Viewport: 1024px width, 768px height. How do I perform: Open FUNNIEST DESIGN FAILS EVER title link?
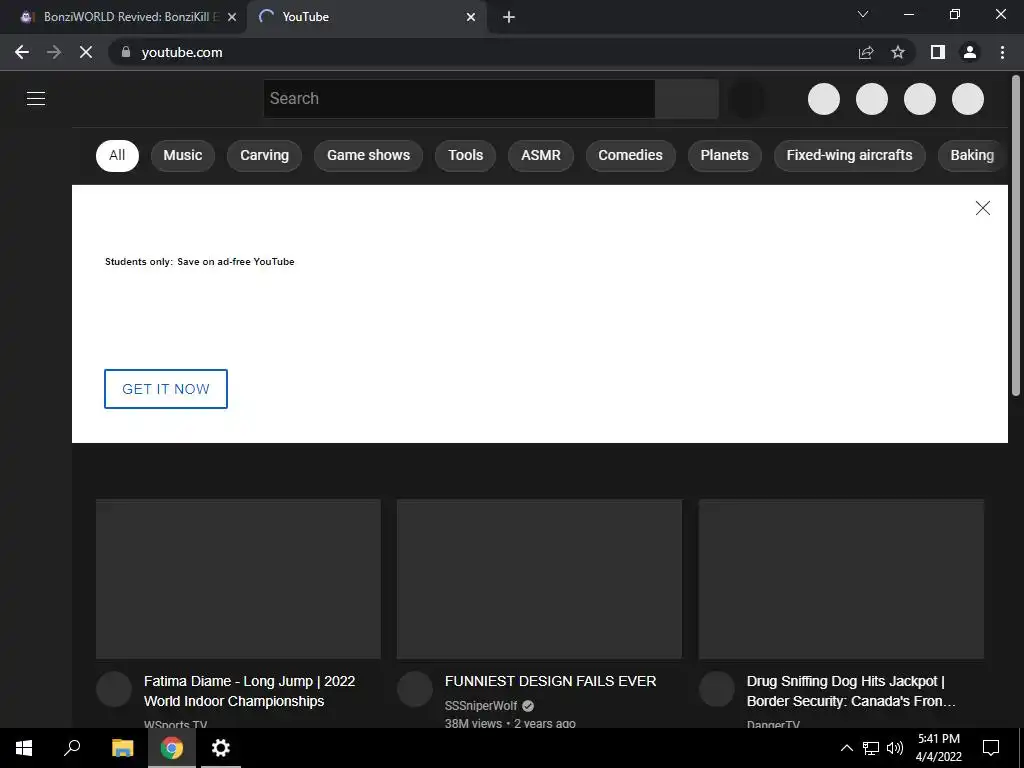click(551, 681)
